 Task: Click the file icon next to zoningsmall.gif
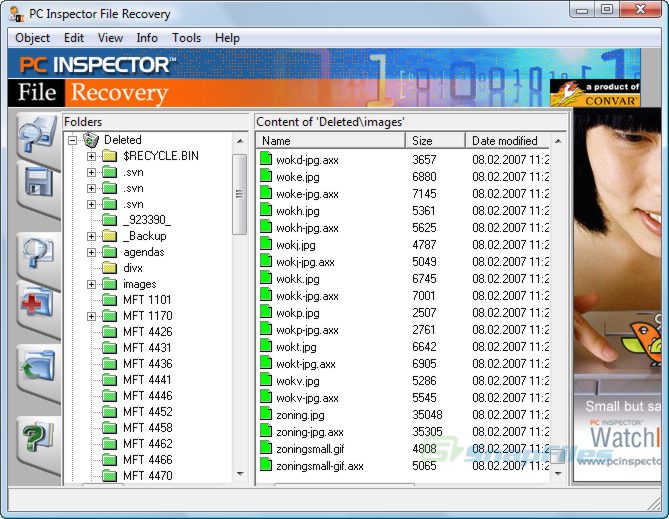click(266, 448)
